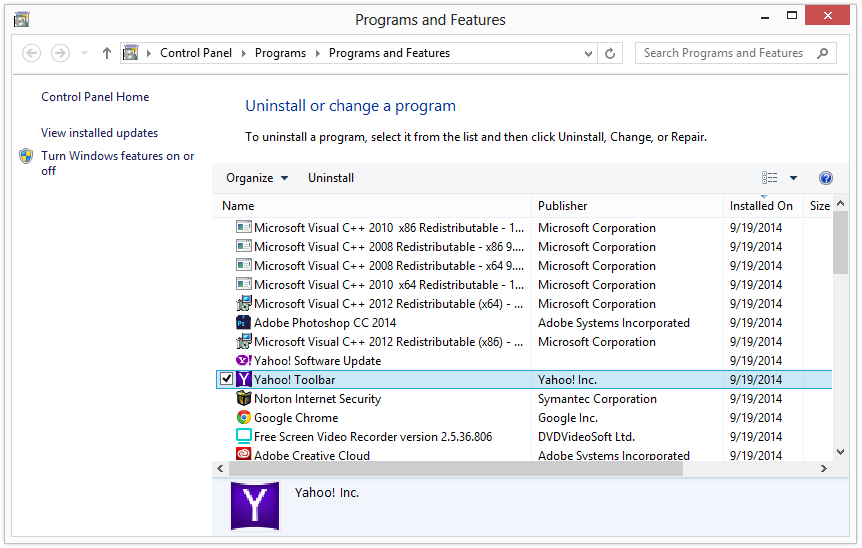Click the Norton Internet Security icon
The image size is (862, 548).
pyautogui.click(x=244, y=398)
